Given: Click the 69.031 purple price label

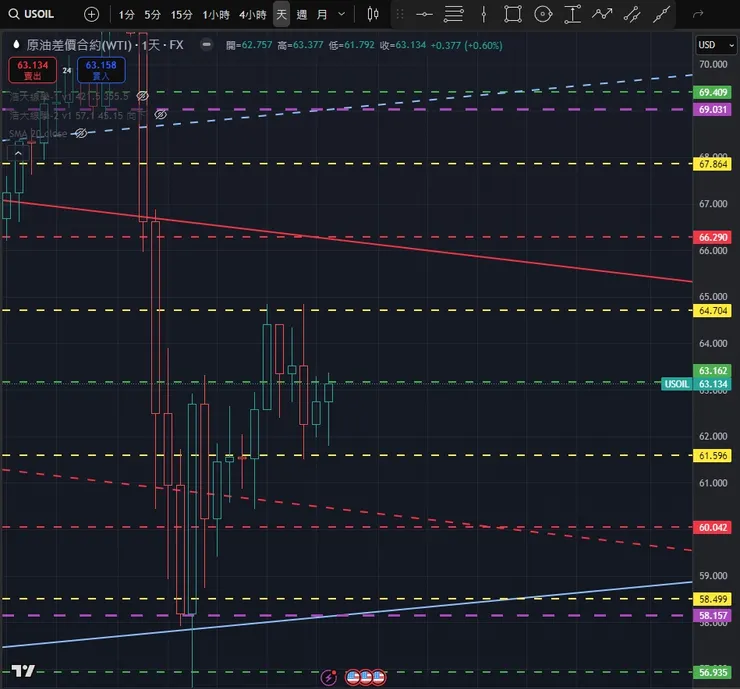Looking at the screenshot, I should [712, 109].
